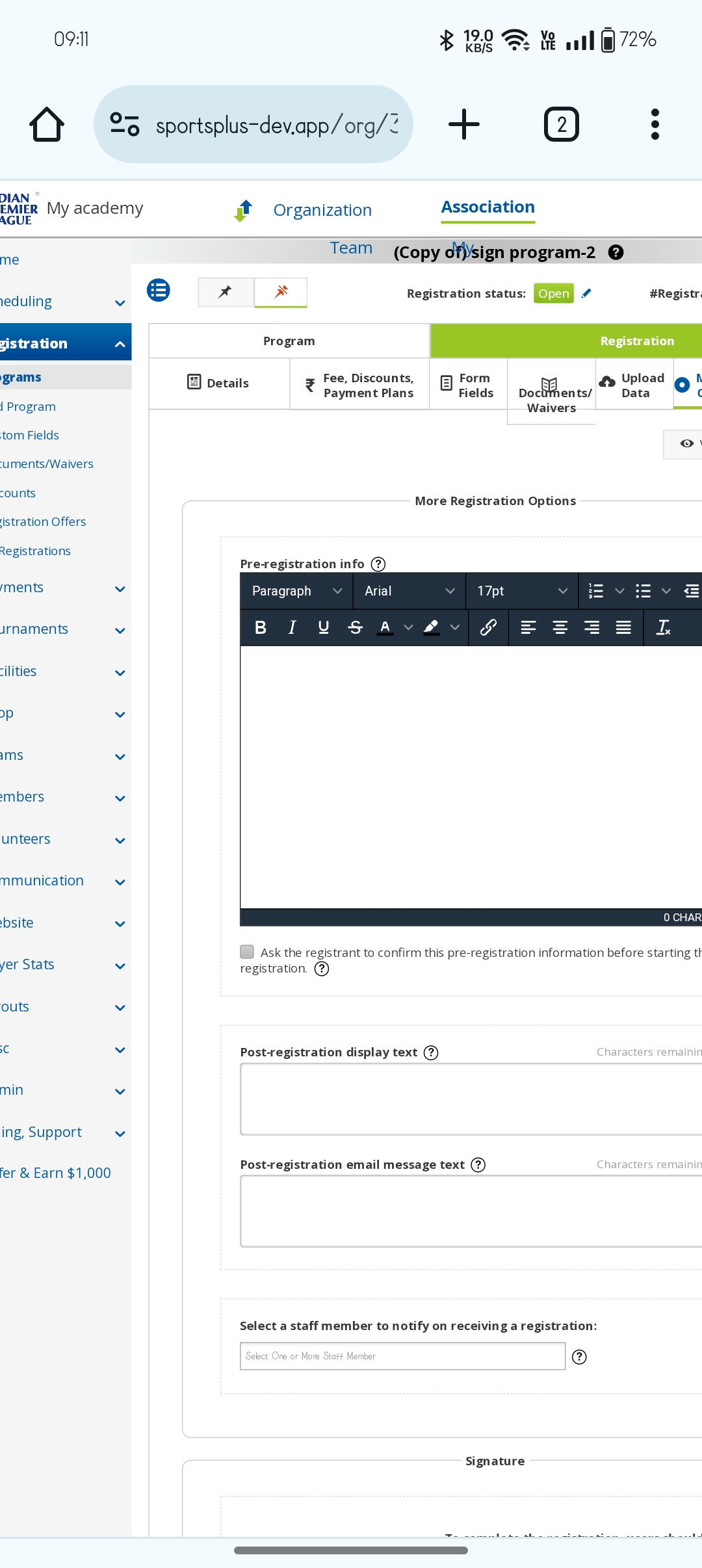Image resolution: width=702 pixels, height=1568 pixels.
Task: Edit registration status with pencil icon
Action: pyautogui.click(x=586, y=293)
